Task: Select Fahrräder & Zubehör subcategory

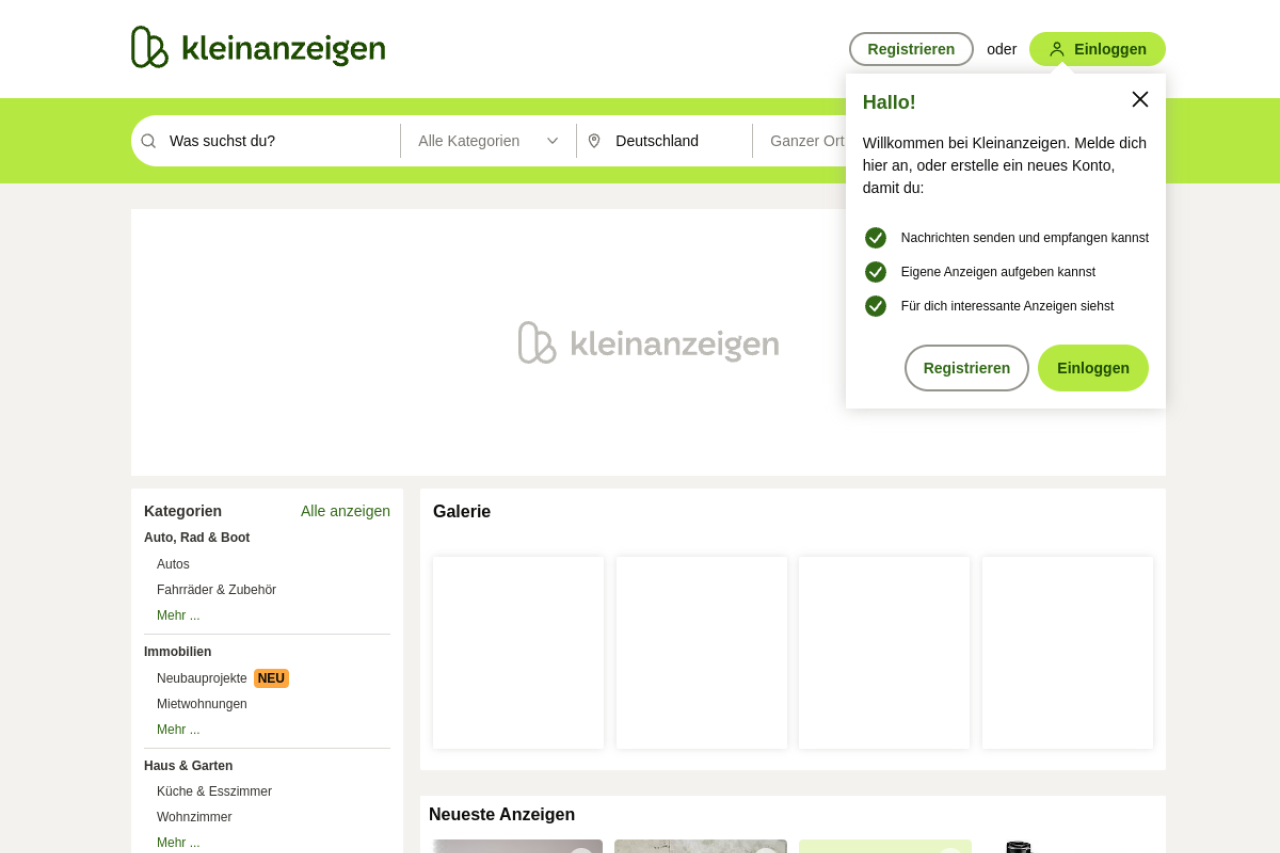Action: click(x=216, y=590)
